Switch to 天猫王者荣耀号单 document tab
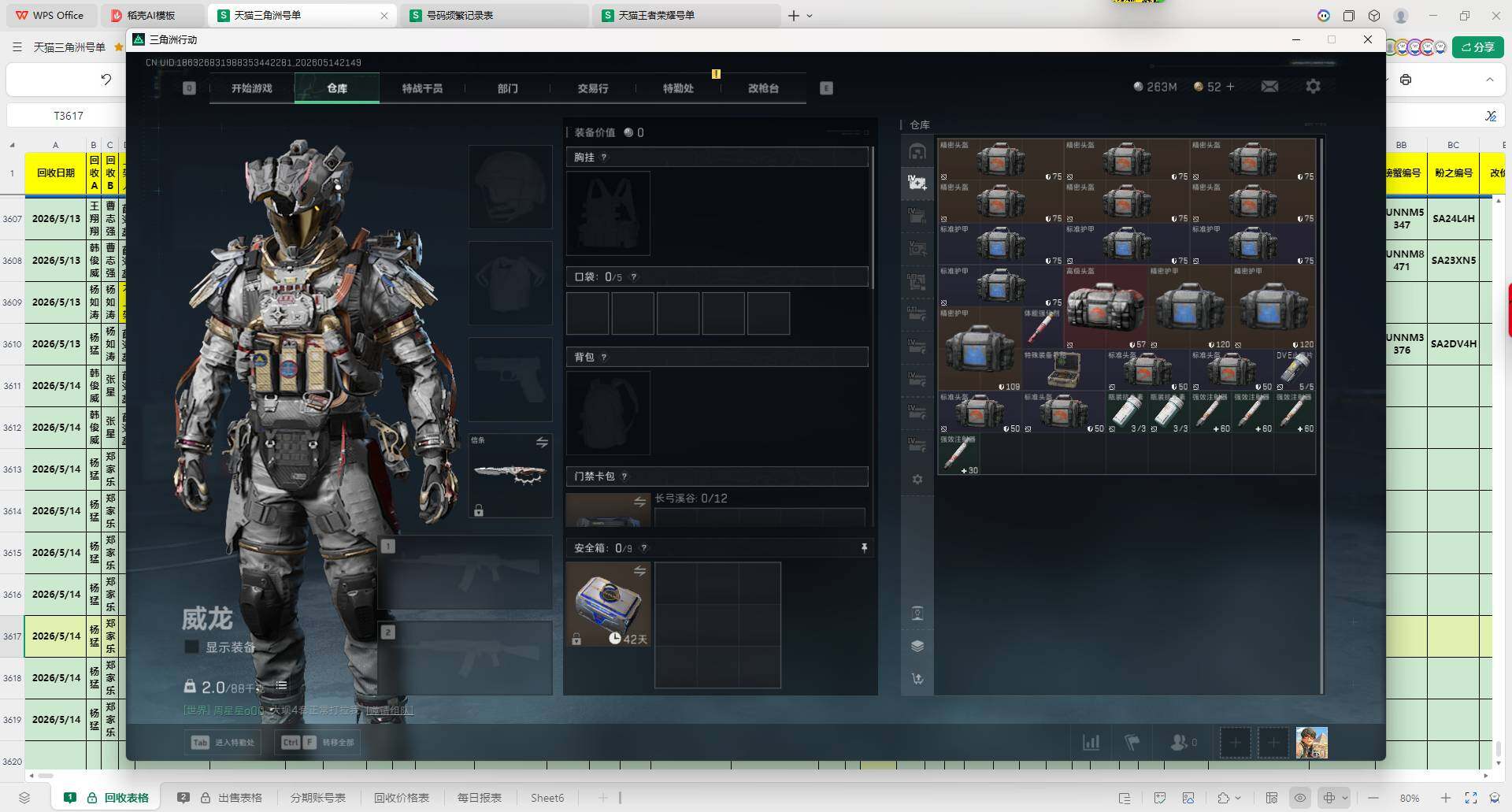 687,15
